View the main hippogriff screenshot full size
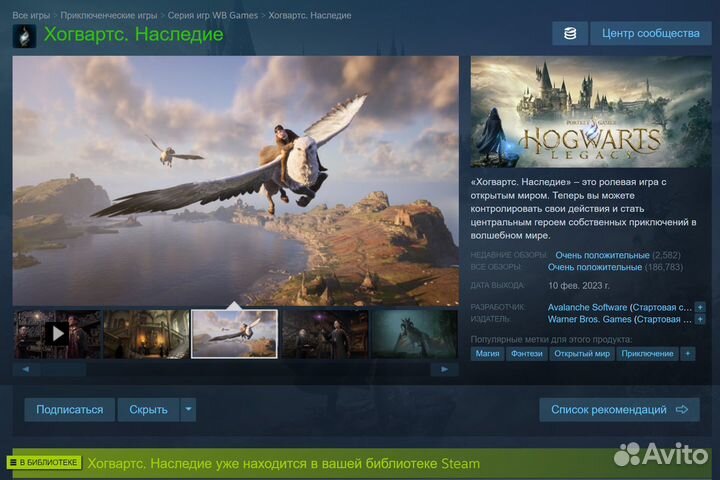This screenshot has height=480, width=720. [x=236, y=181]
